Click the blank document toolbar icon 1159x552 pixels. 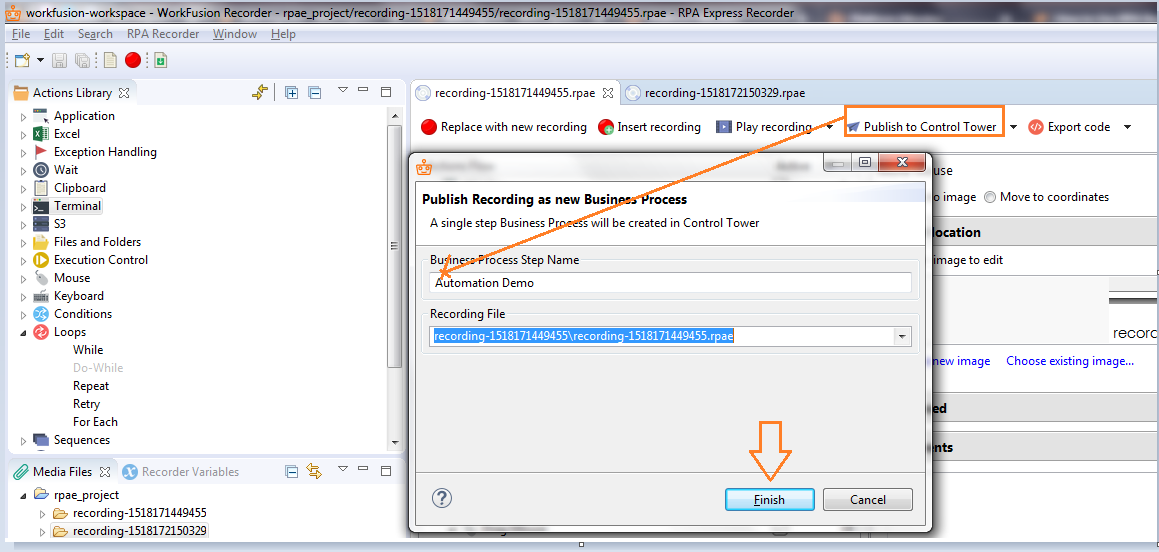click(110, 61)
